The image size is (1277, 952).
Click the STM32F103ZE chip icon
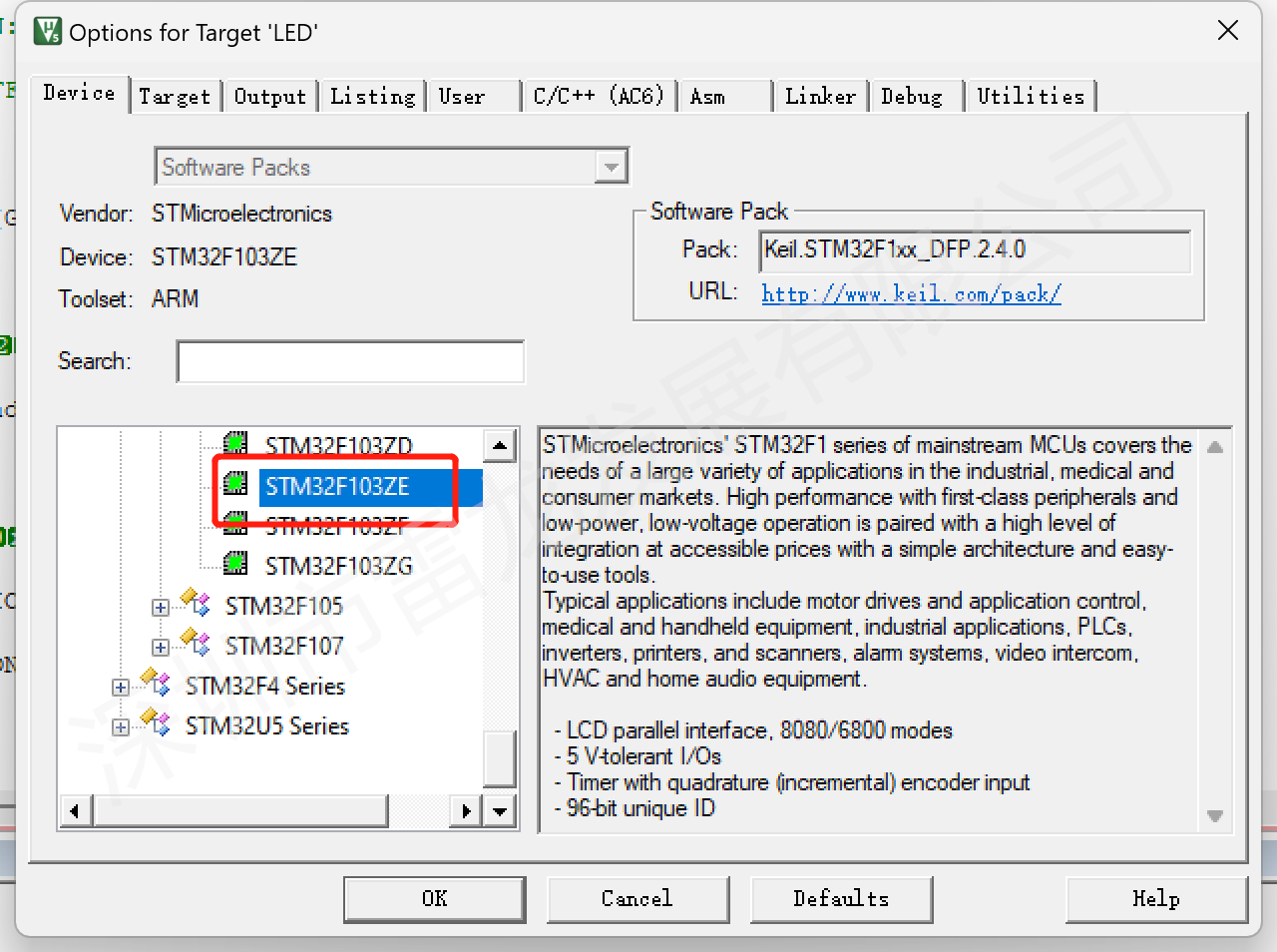point(235,484)
